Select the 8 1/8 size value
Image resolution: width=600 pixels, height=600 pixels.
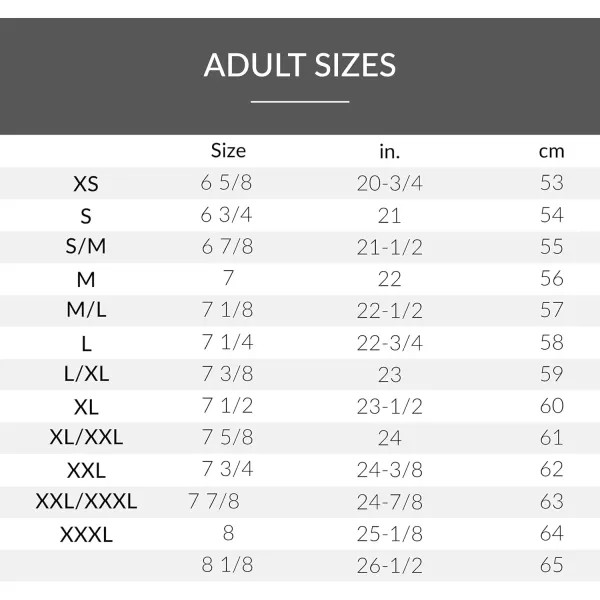point(227,565)
